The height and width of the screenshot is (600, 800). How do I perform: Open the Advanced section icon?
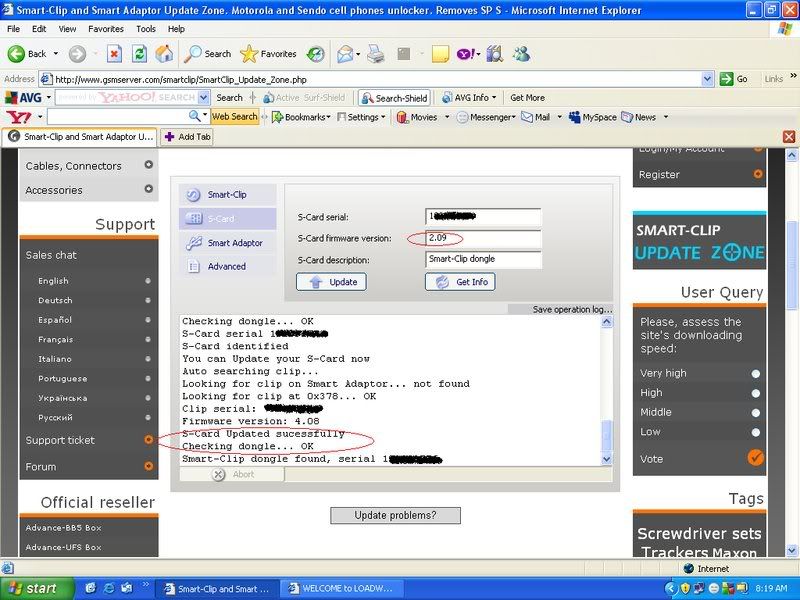(193, 266)
